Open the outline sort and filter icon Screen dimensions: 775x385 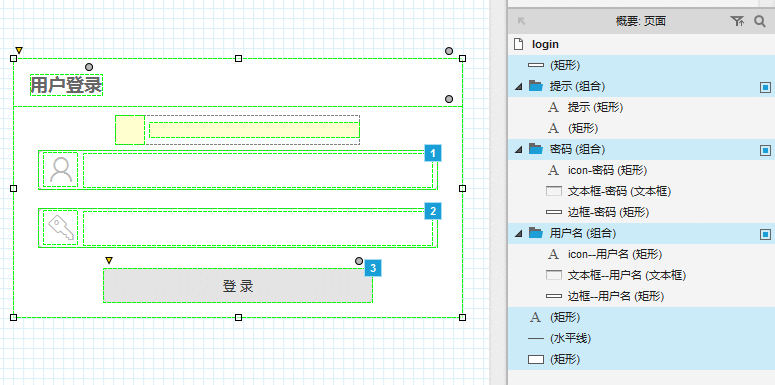[737, 21]
